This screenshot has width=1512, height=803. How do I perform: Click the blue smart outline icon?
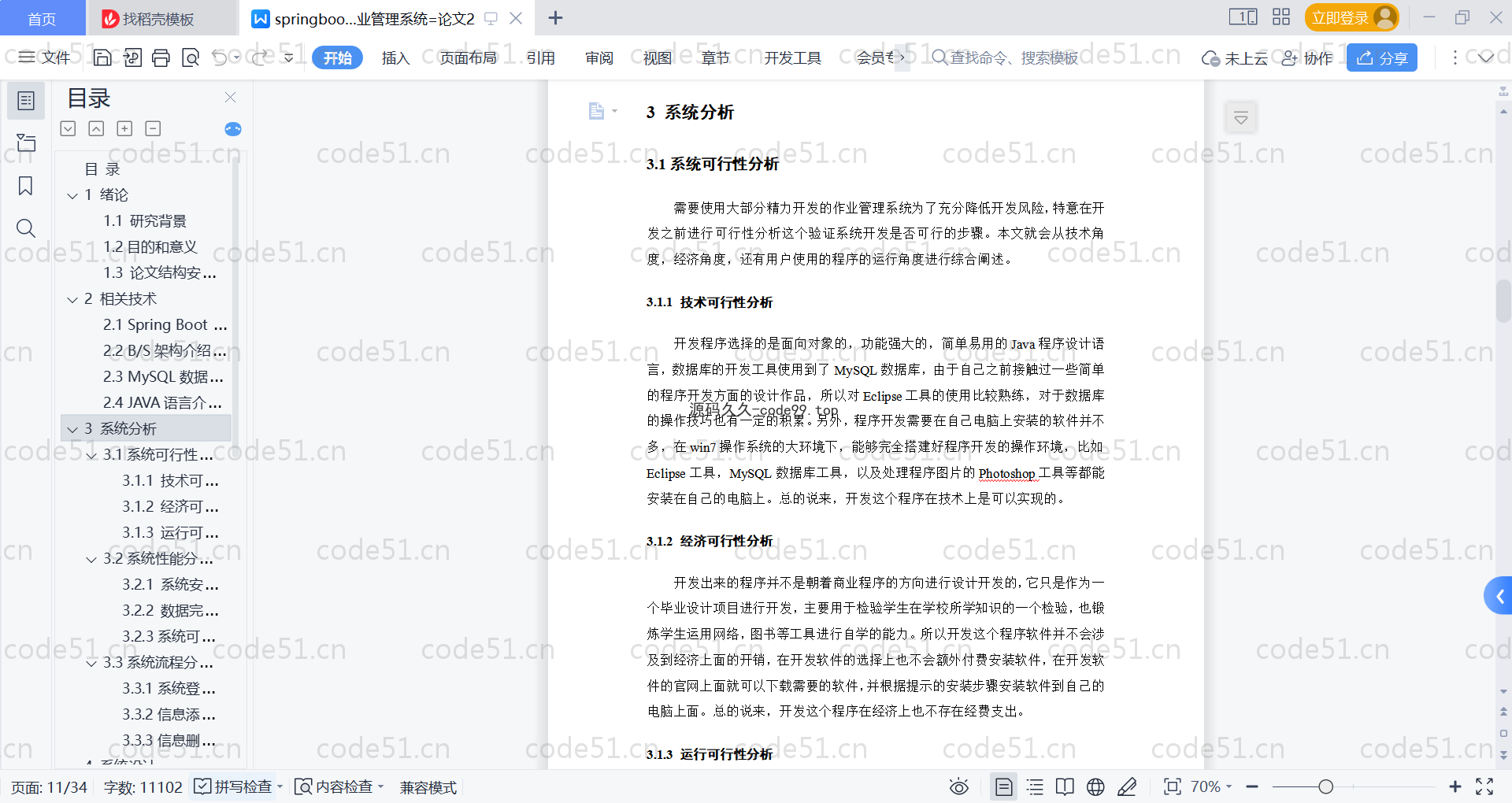[x=232, y=129]
